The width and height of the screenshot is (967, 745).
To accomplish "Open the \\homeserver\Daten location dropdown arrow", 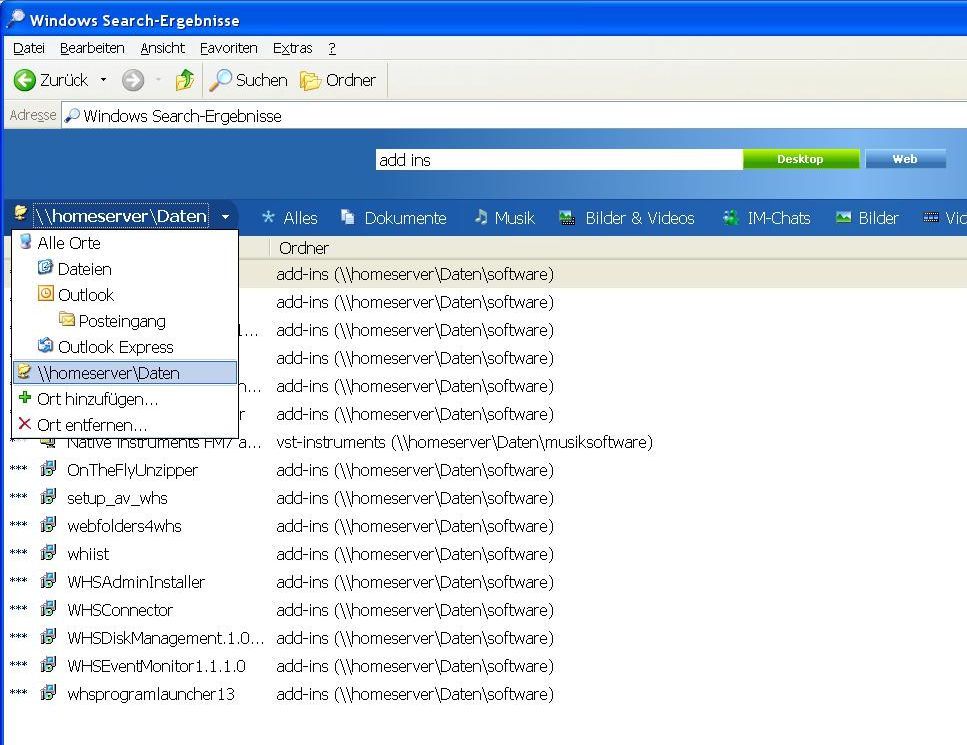I will (x=225, y=216).
